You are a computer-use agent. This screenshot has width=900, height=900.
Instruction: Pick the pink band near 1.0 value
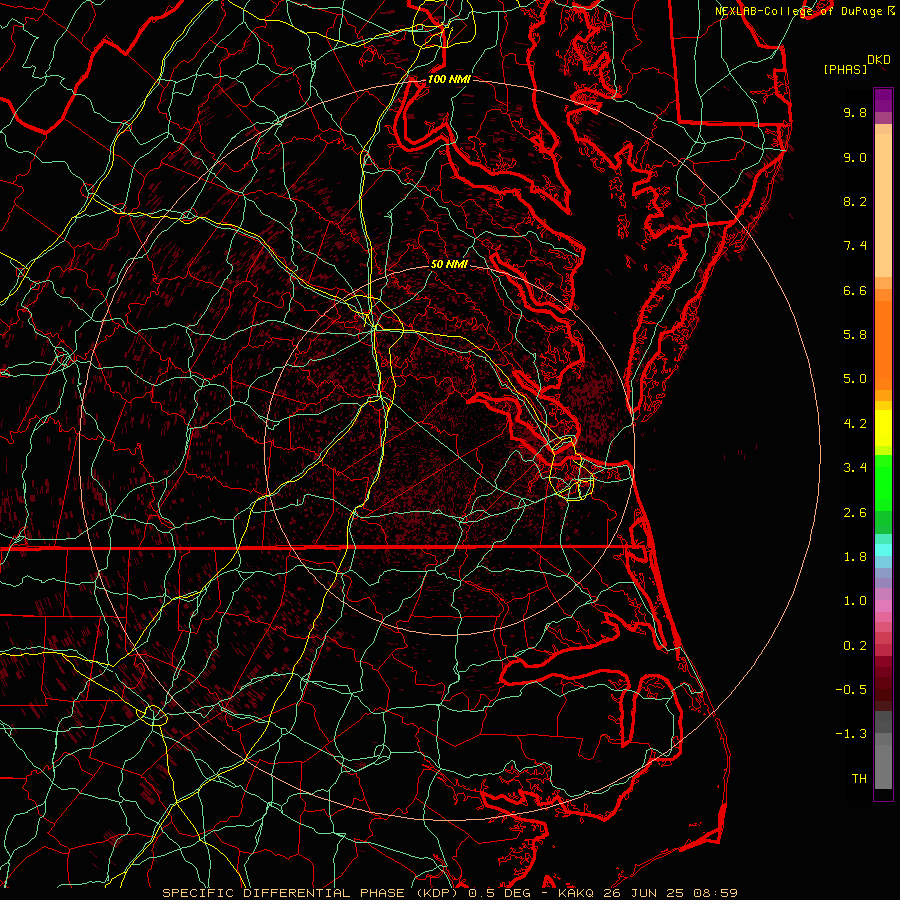coord(883,606)
